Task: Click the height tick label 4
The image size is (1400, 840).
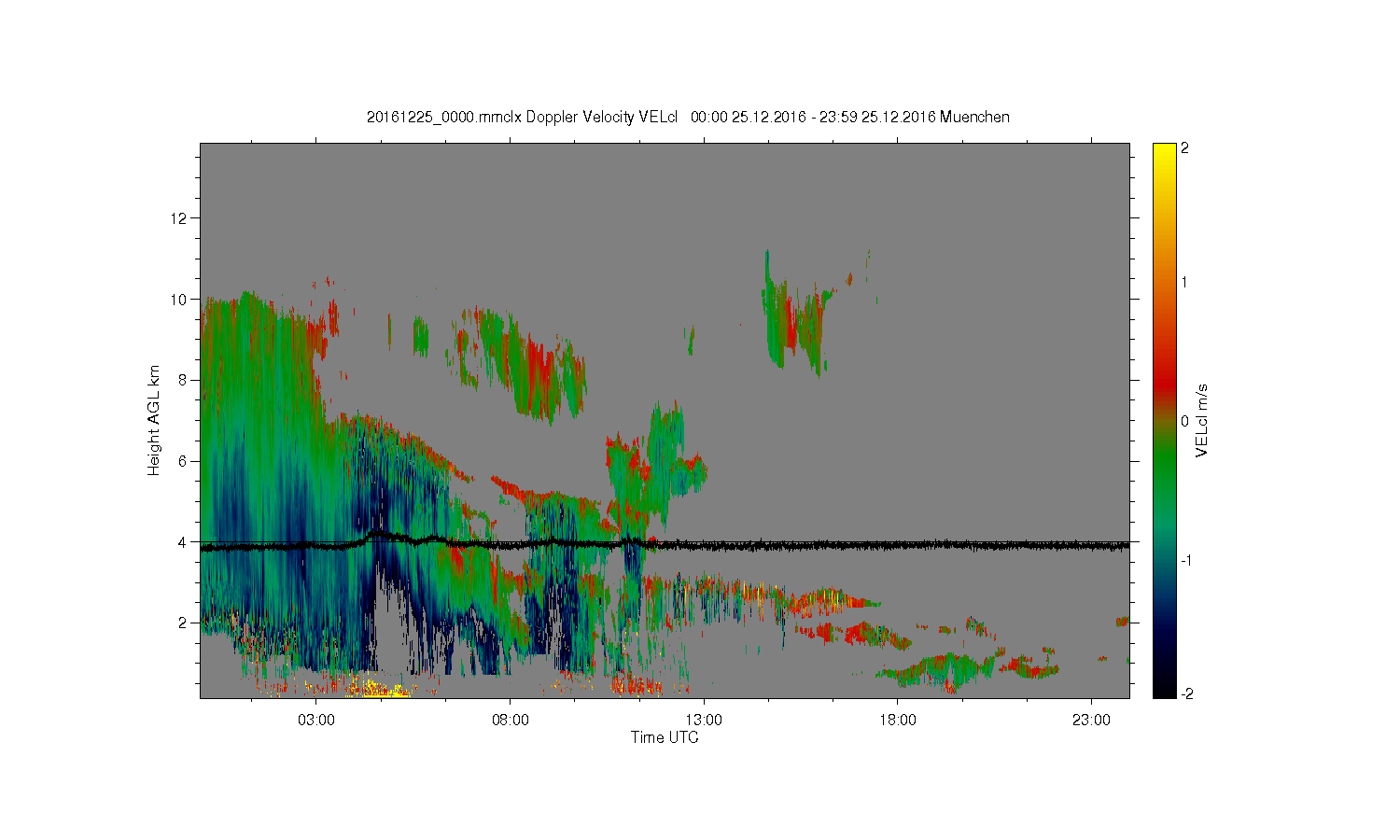Action: pyautogui.click(x=184, y=542)
